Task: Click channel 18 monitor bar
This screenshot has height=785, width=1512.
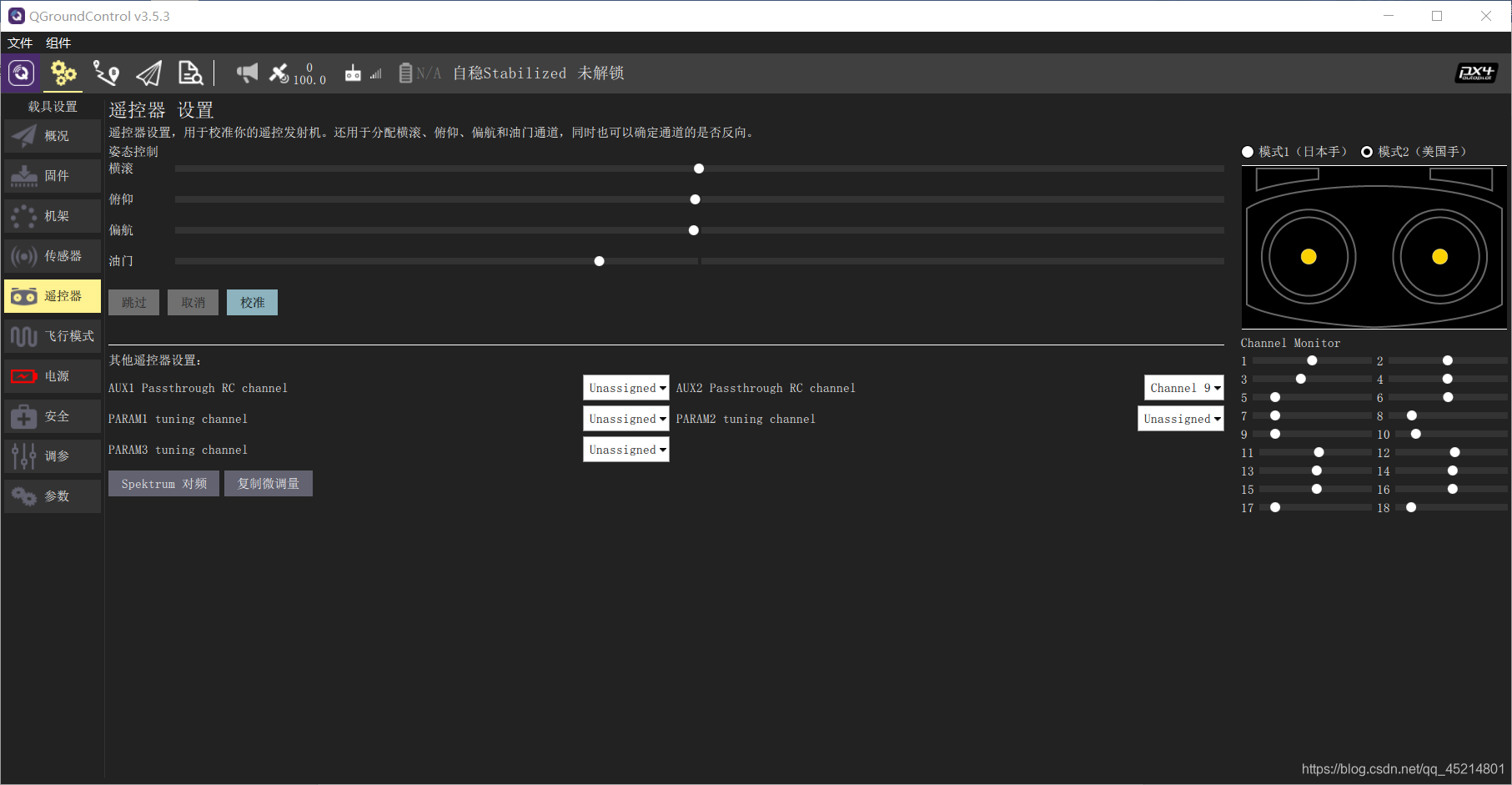Action: (x=1451, y=507)
